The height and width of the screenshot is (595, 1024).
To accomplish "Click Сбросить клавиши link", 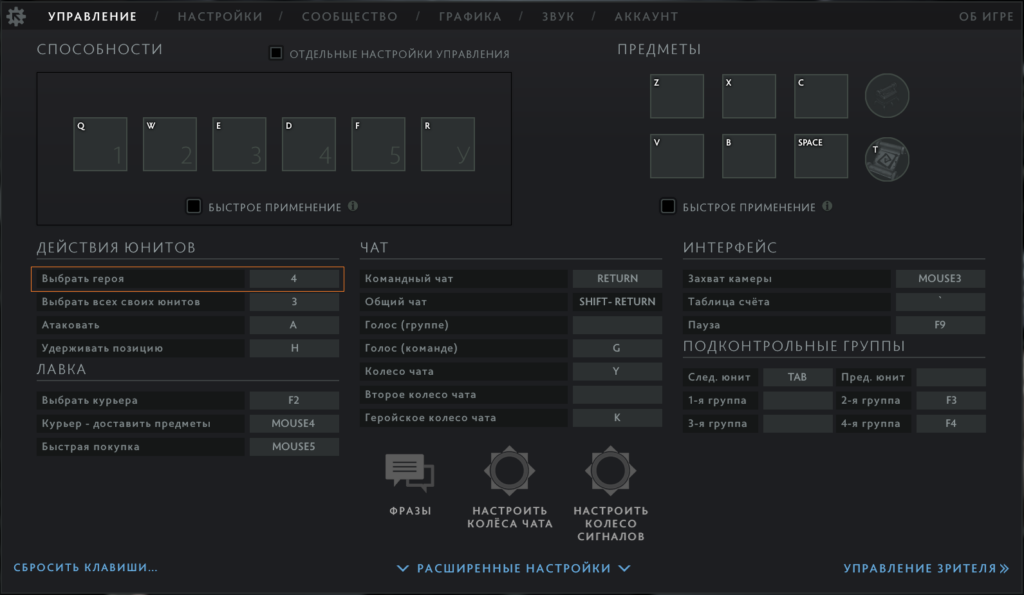I will point(86,568).
